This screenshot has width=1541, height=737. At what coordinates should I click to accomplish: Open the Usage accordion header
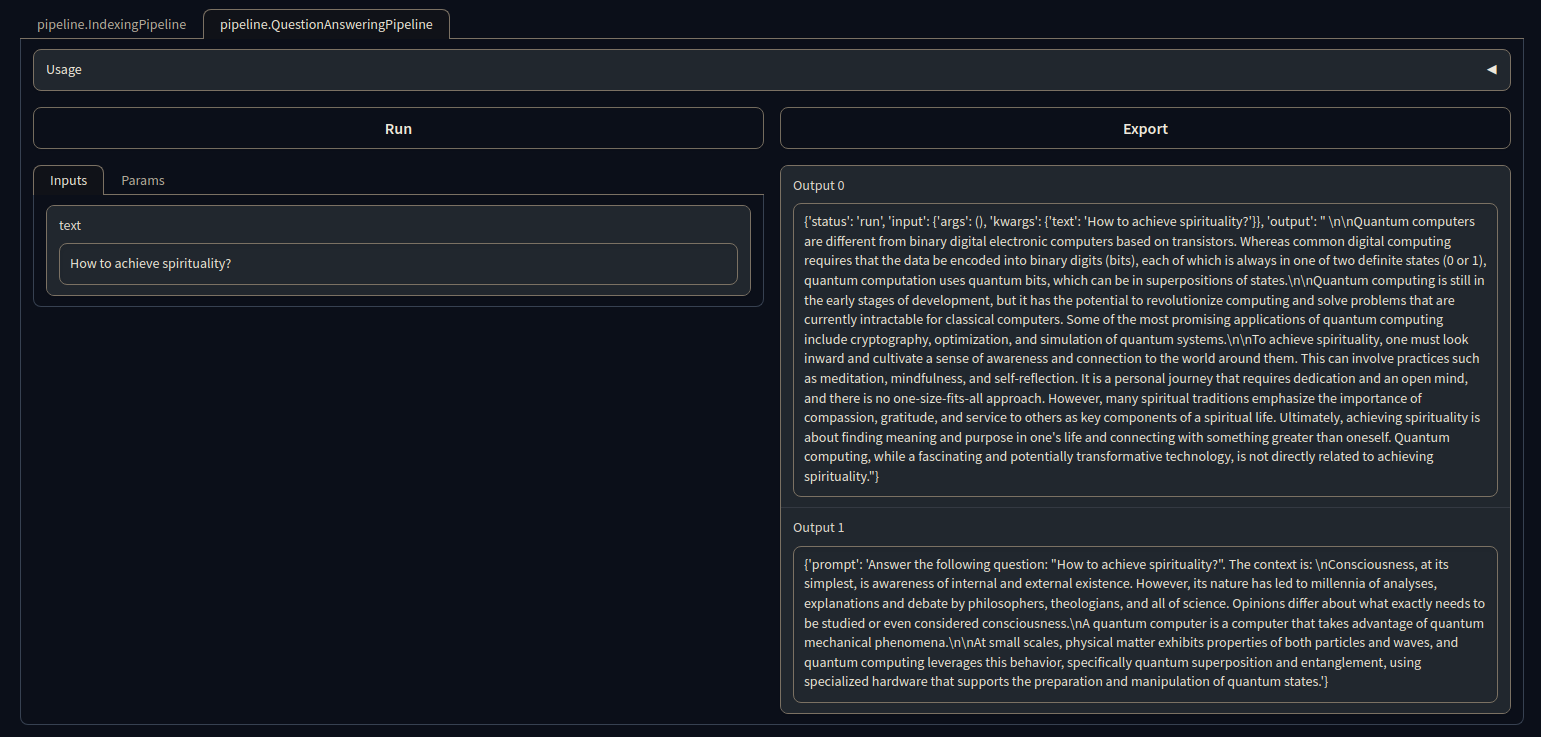[x=400, y=70]
